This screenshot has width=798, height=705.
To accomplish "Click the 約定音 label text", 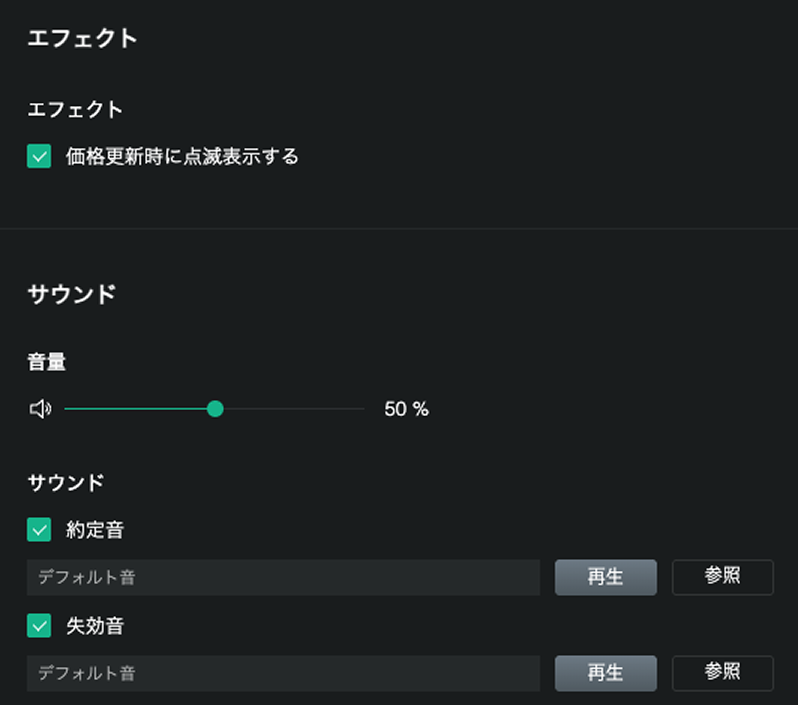I will click(95, 530).
